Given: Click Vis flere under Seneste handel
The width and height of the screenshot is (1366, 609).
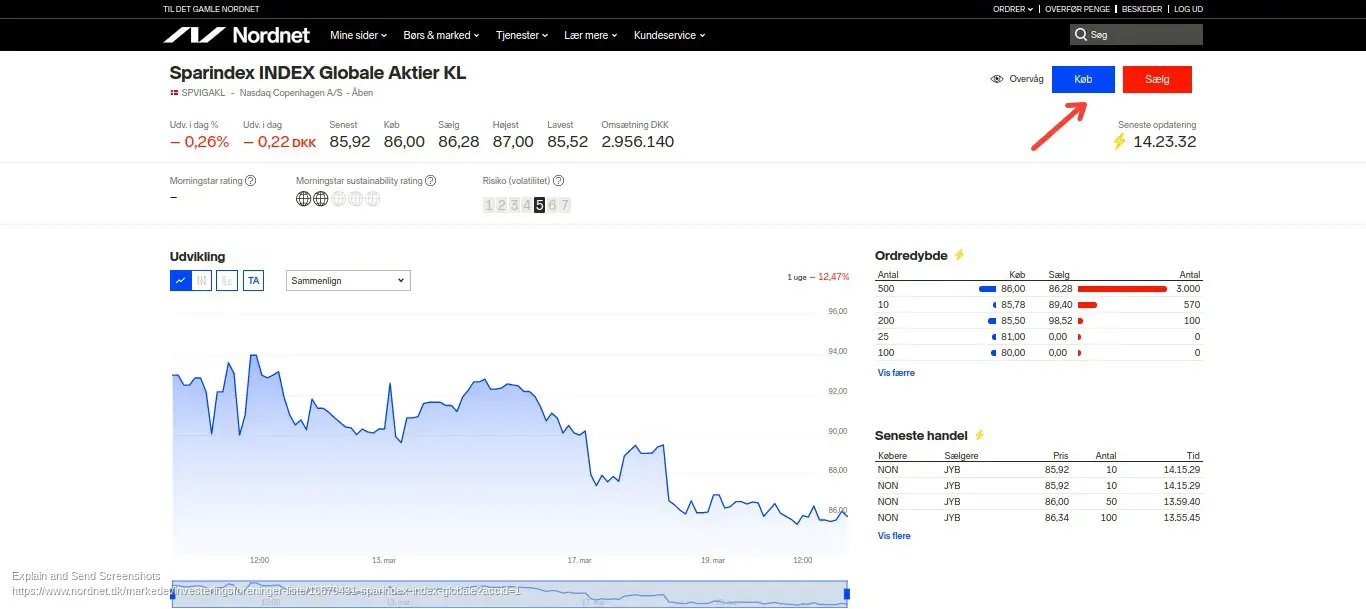Looking at the screenshot, I should click(x=894, y=536).
